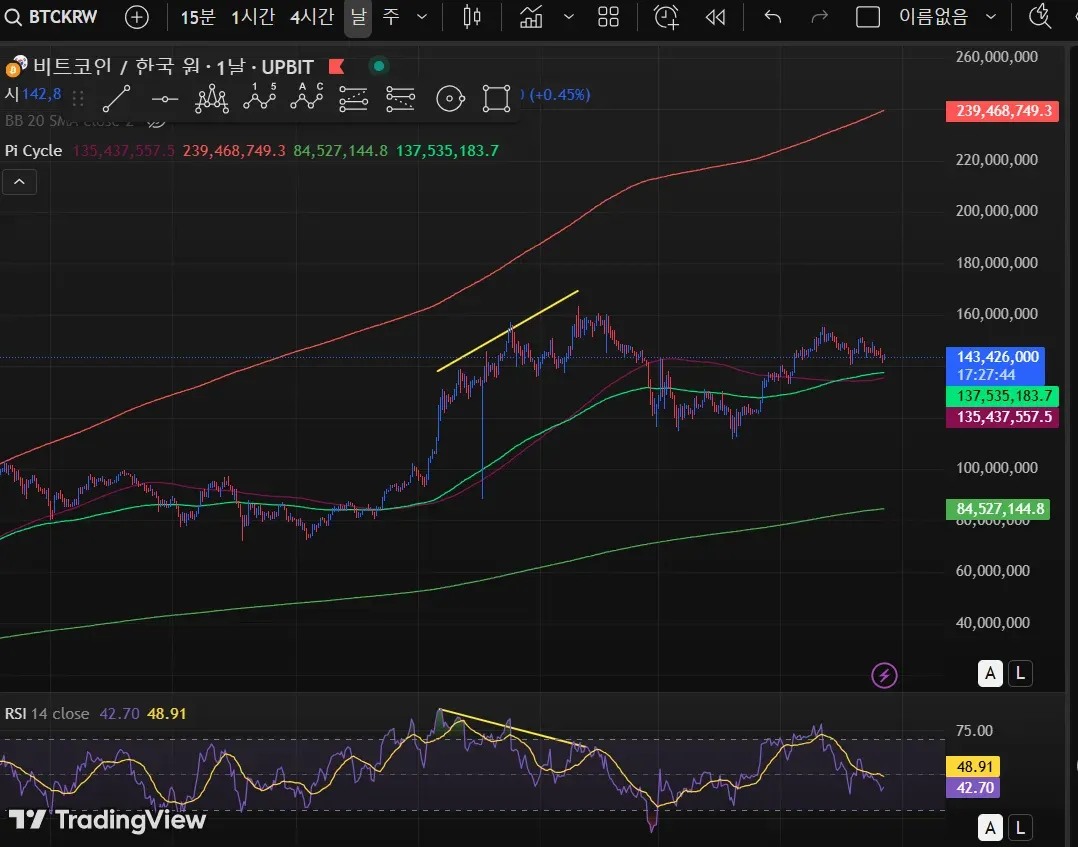Open the indicators icon
Screen dimensions: 1078x847
pos(531,16)
